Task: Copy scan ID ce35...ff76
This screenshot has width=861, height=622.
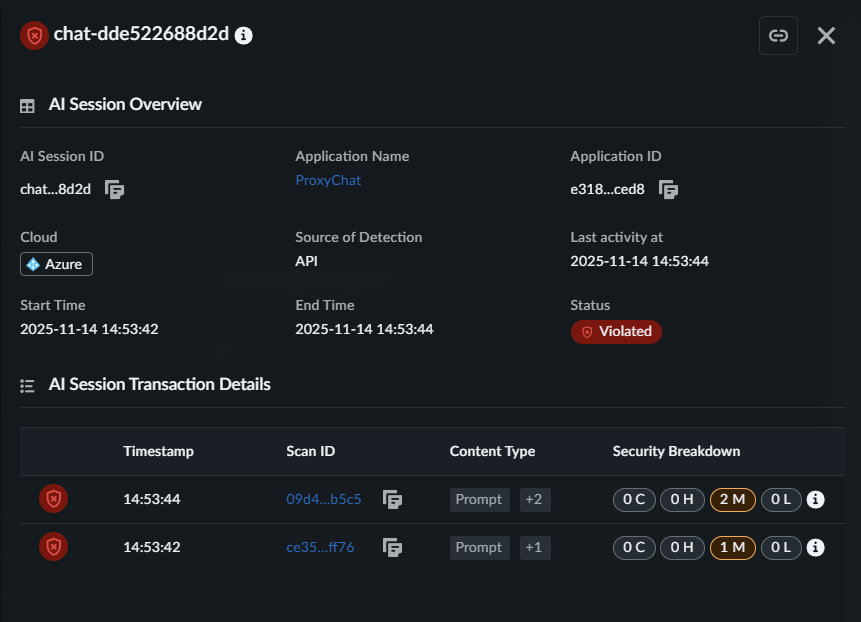Action: click(x=393, y=547)
